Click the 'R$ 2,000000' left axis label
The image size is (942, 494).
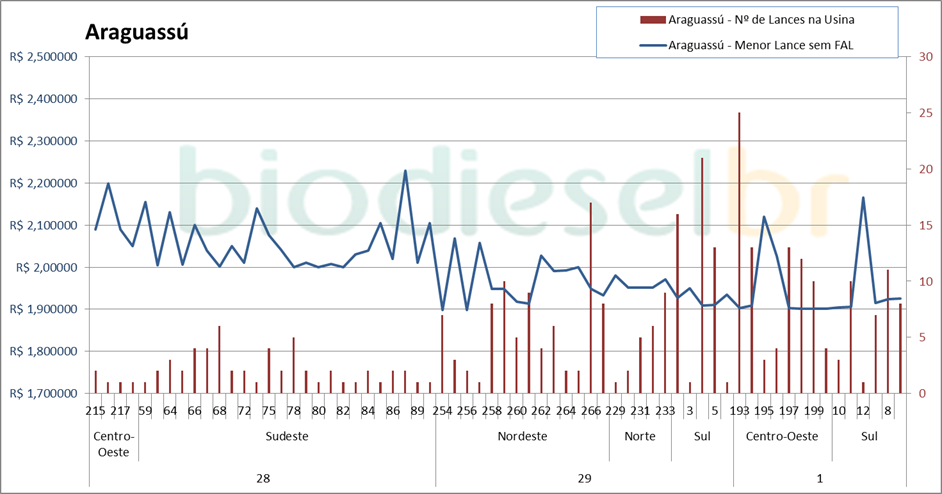point(43,267)
